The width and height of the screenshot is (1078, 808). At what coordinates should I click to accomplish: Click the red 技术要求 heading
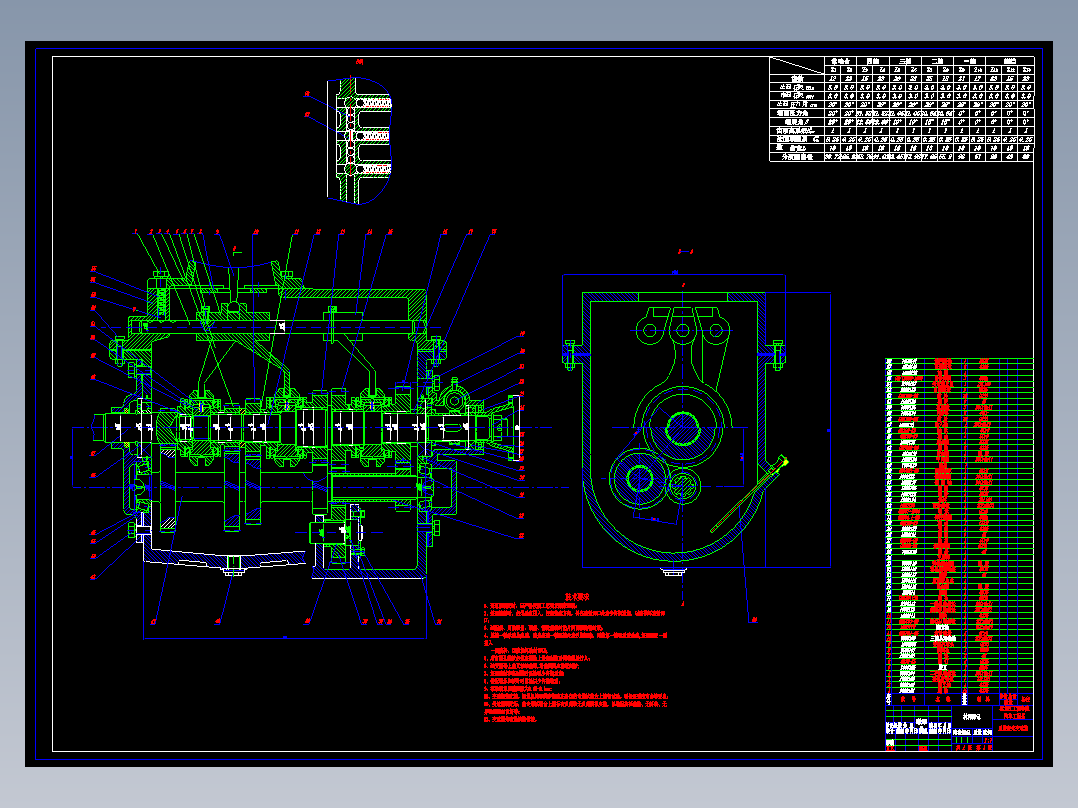577,597
